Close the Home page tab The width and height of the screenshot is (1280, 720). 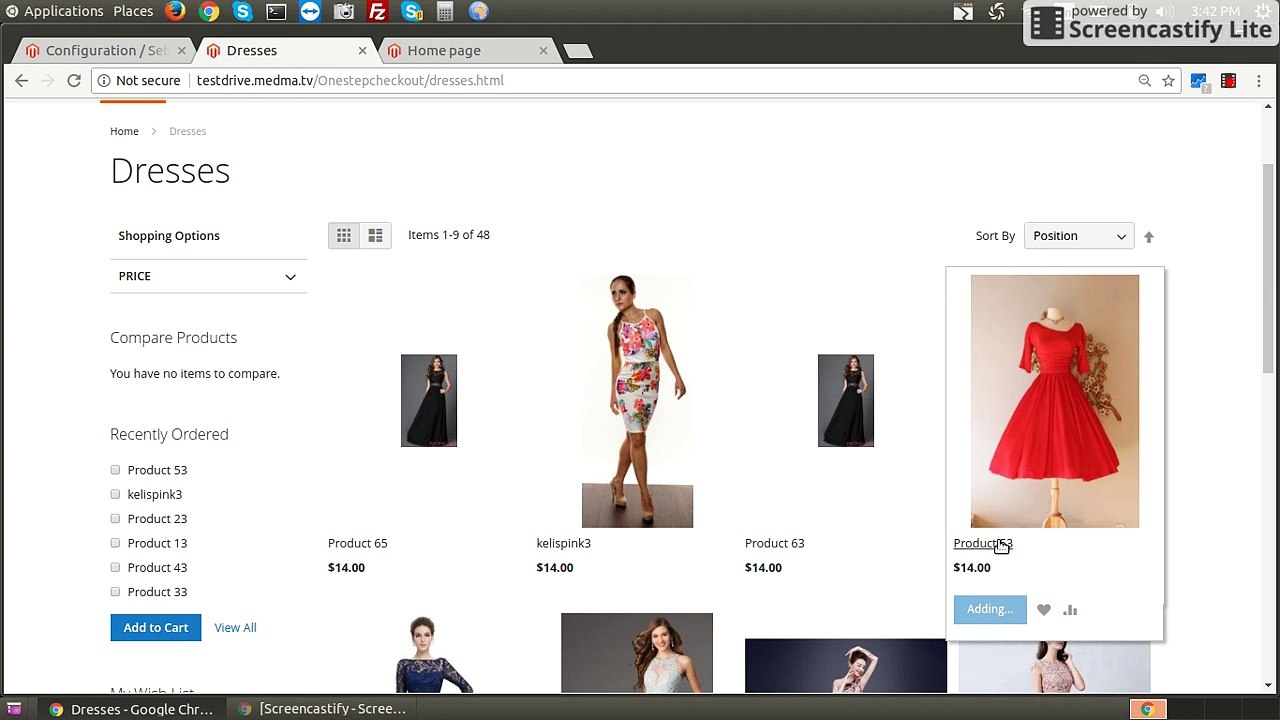[x=543, y=50]
